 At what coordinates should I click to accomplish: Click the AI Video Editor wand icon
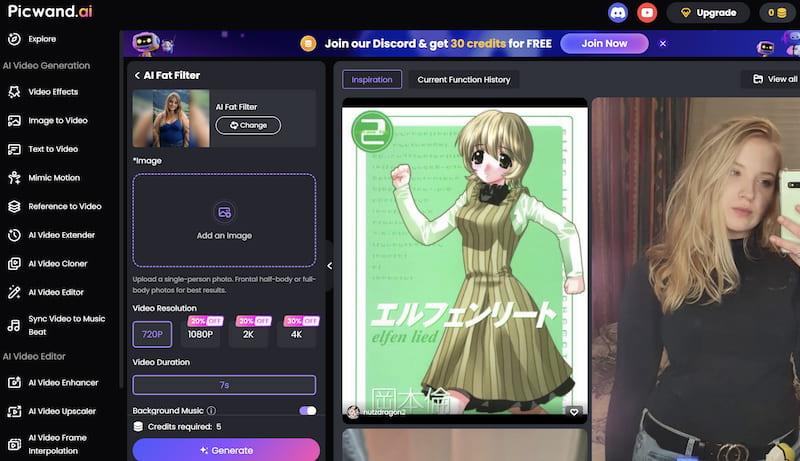pyautogui.click(x=14, y=292)
